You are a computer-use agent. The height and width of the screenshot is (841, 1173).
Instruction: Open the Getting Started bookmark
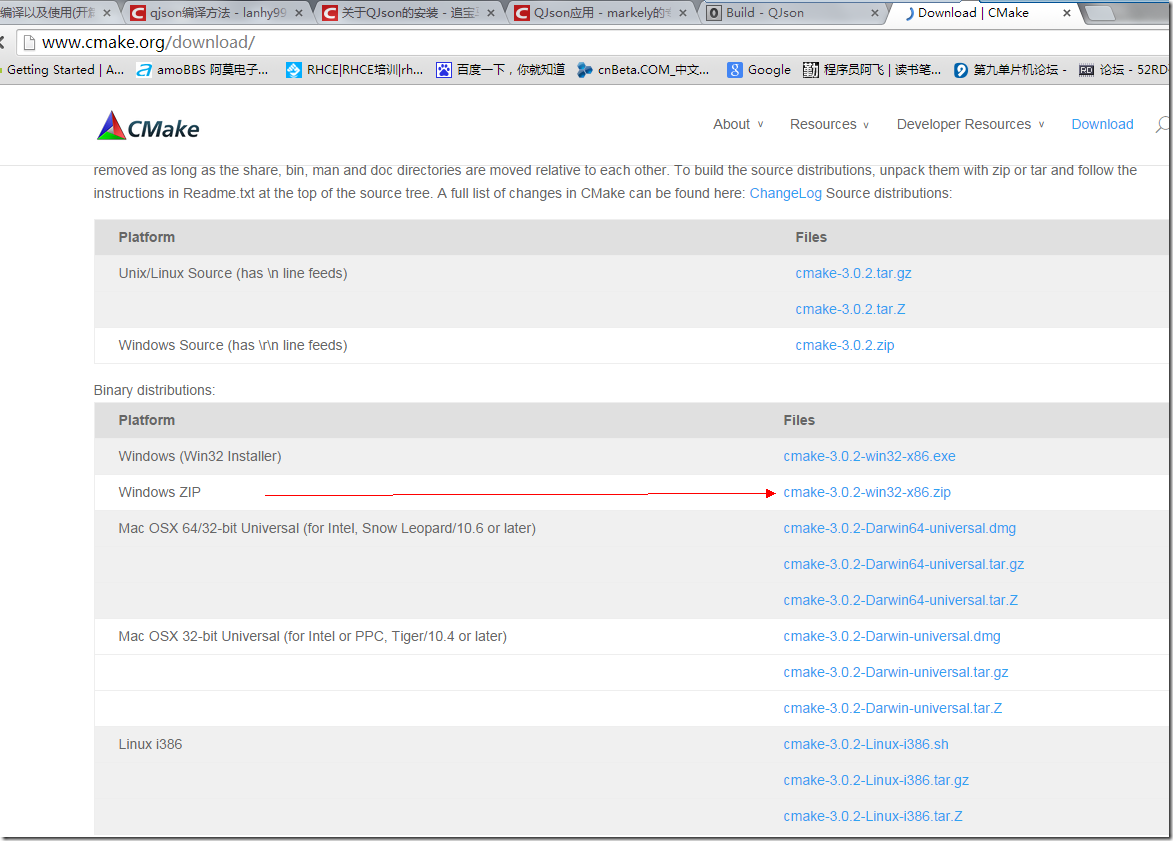pyautogui.click(x=64, y=70)
